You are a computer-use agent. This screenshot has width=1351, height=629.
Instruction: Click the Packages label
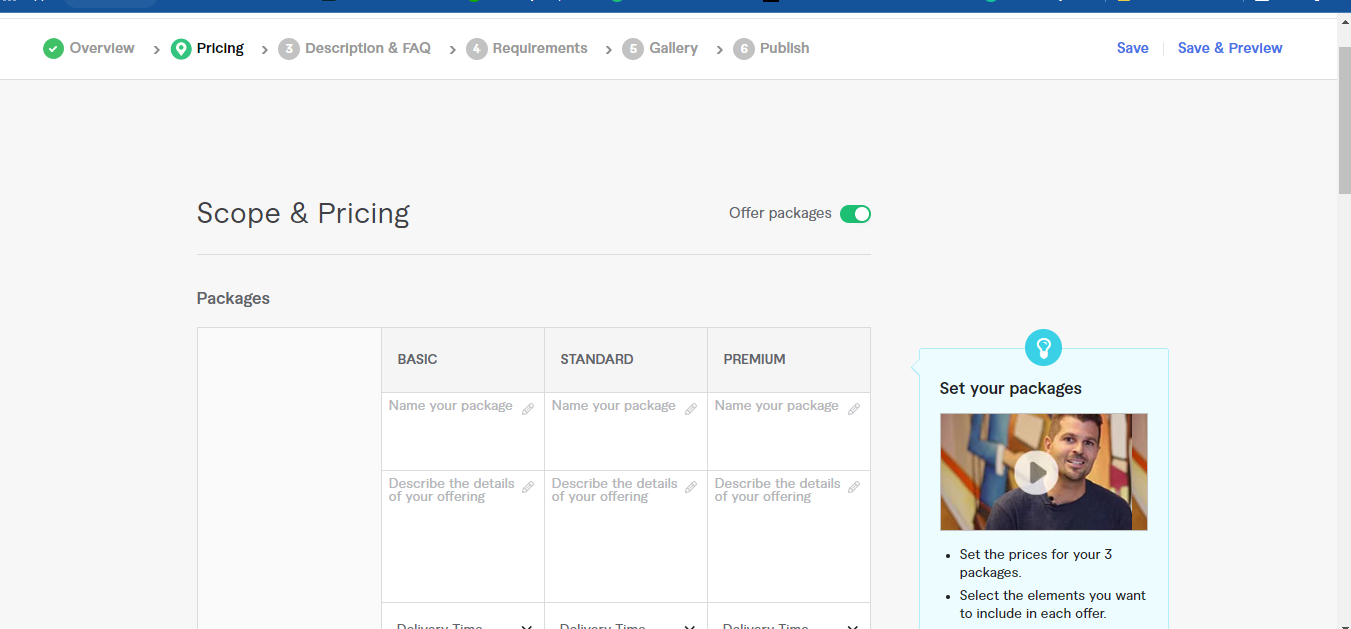(233, 298)
